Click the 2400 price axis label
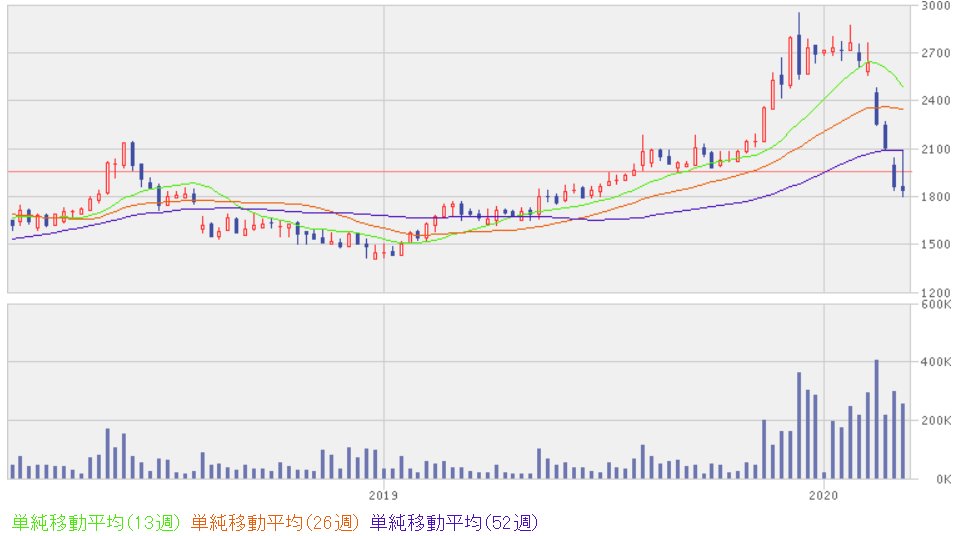Image resolution: width=962 pixels, height=536 pixels. tap(936, 101)
